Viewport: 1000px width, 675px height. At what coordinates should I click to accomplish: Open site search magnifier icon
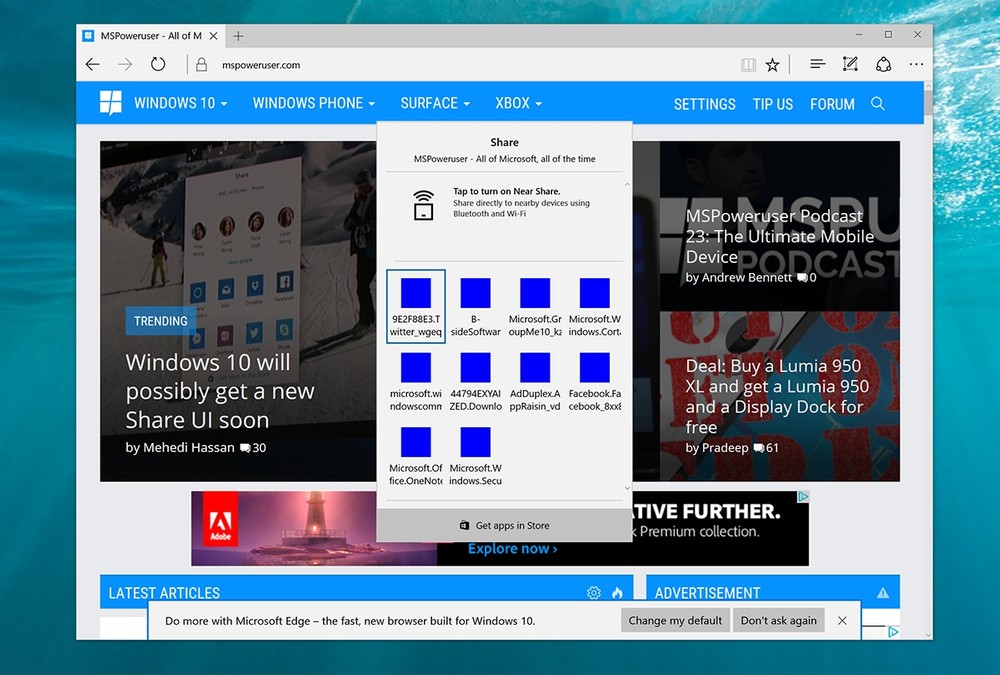pos(878,103)
